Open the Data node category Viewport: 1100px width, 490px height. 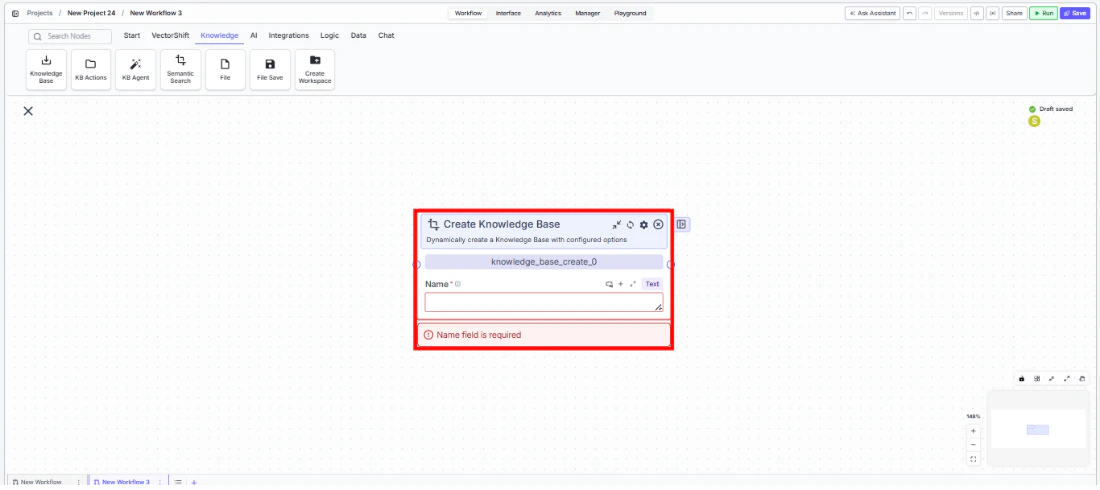(x=358, y=35)
